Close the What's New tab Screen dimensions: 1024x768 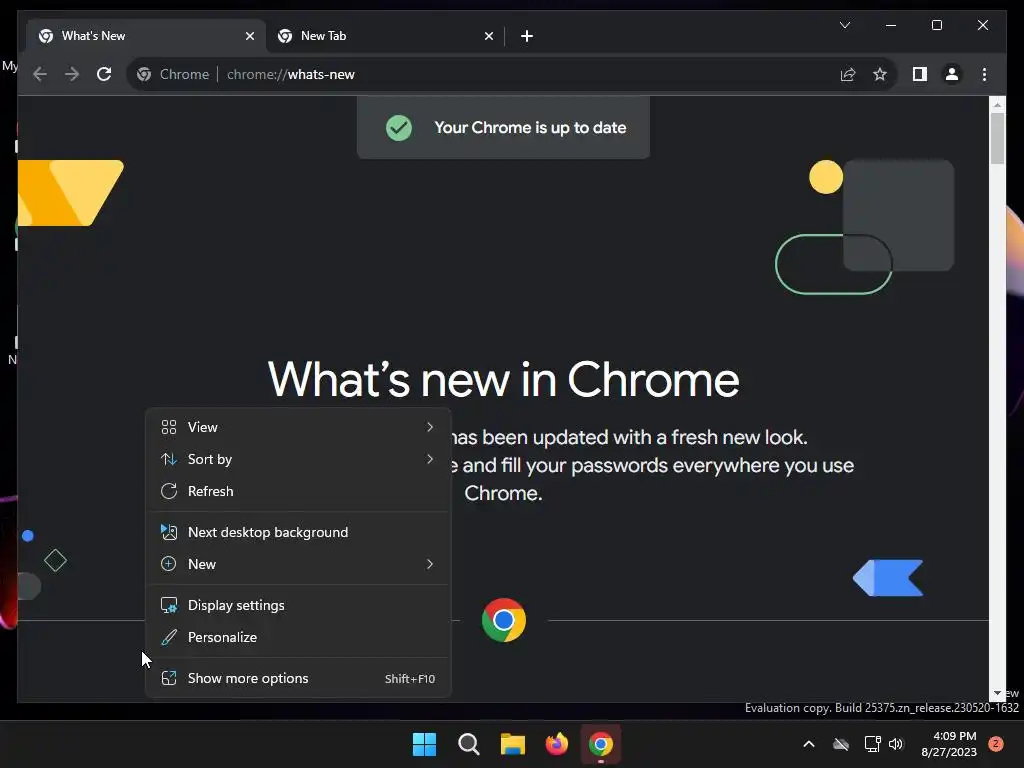point(249,36)
